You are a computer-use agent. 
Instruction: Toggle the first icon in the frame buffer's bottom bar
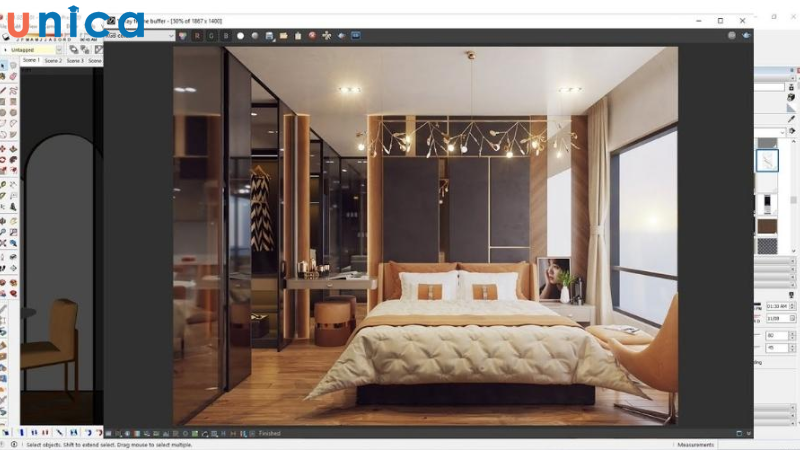click(108, 434)
